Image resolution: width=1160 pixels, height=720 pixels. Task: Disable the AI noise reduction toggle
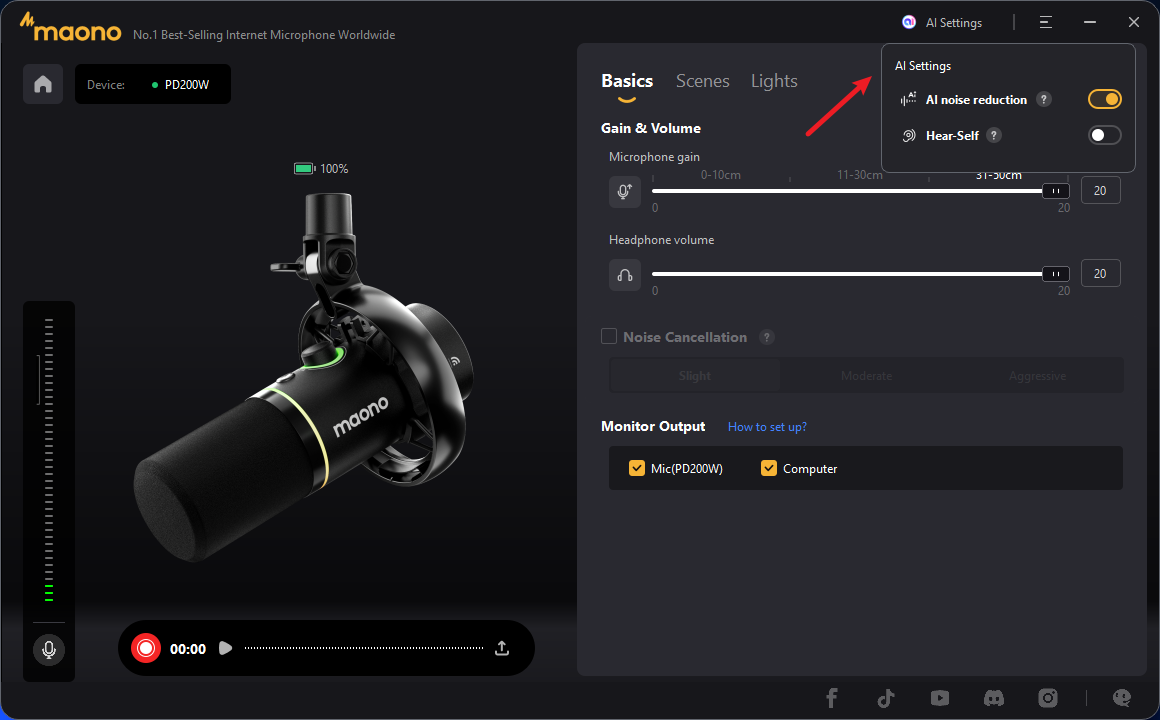[x=1104, y=99]
